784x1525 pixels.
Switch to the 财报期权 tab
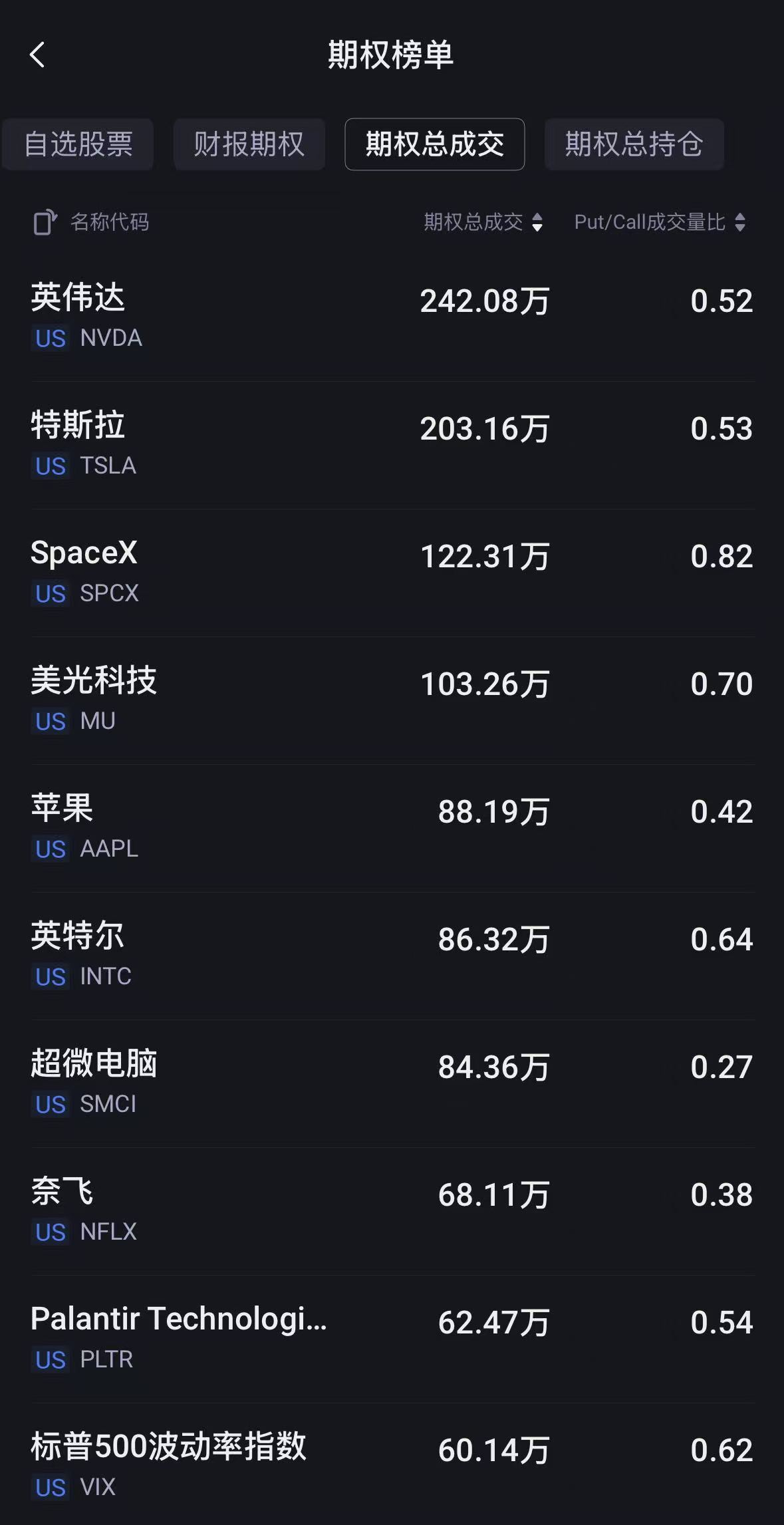[x=249, y=144]
